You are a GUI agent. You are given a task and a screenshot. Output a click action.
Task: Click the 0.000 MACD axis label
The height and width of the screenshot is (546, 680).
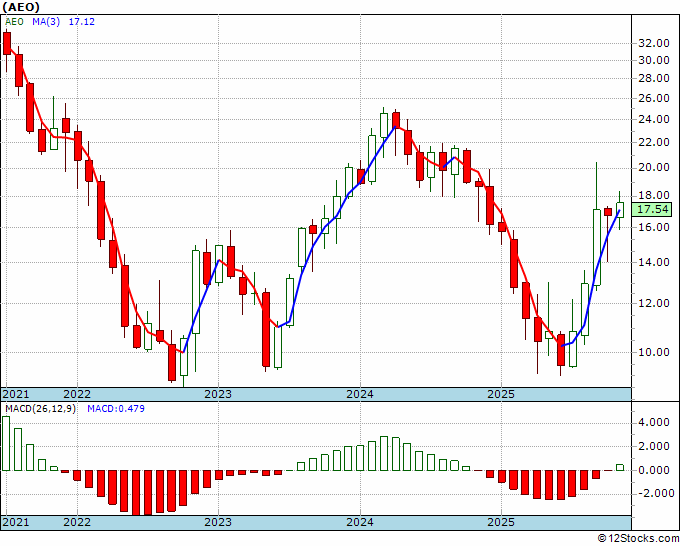point(656,470)
